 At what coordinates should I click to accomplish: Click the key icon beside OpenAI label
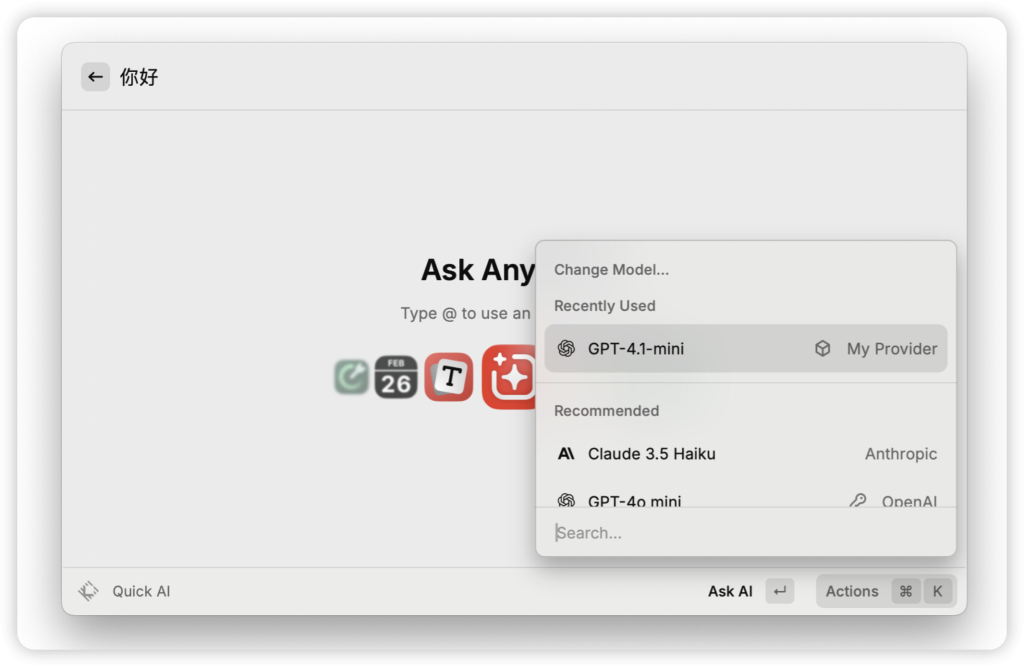coord(857,500)
